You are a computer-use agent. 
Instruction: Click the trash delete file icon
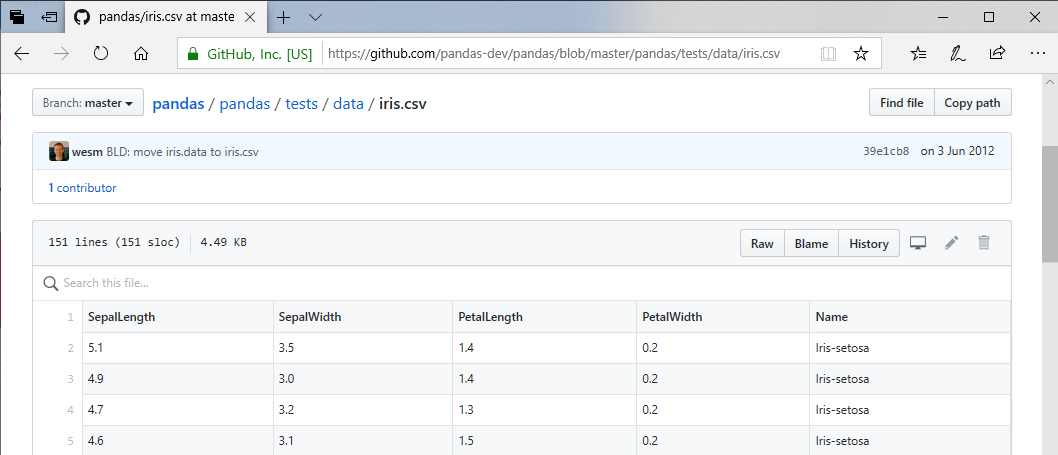[984, 243]
